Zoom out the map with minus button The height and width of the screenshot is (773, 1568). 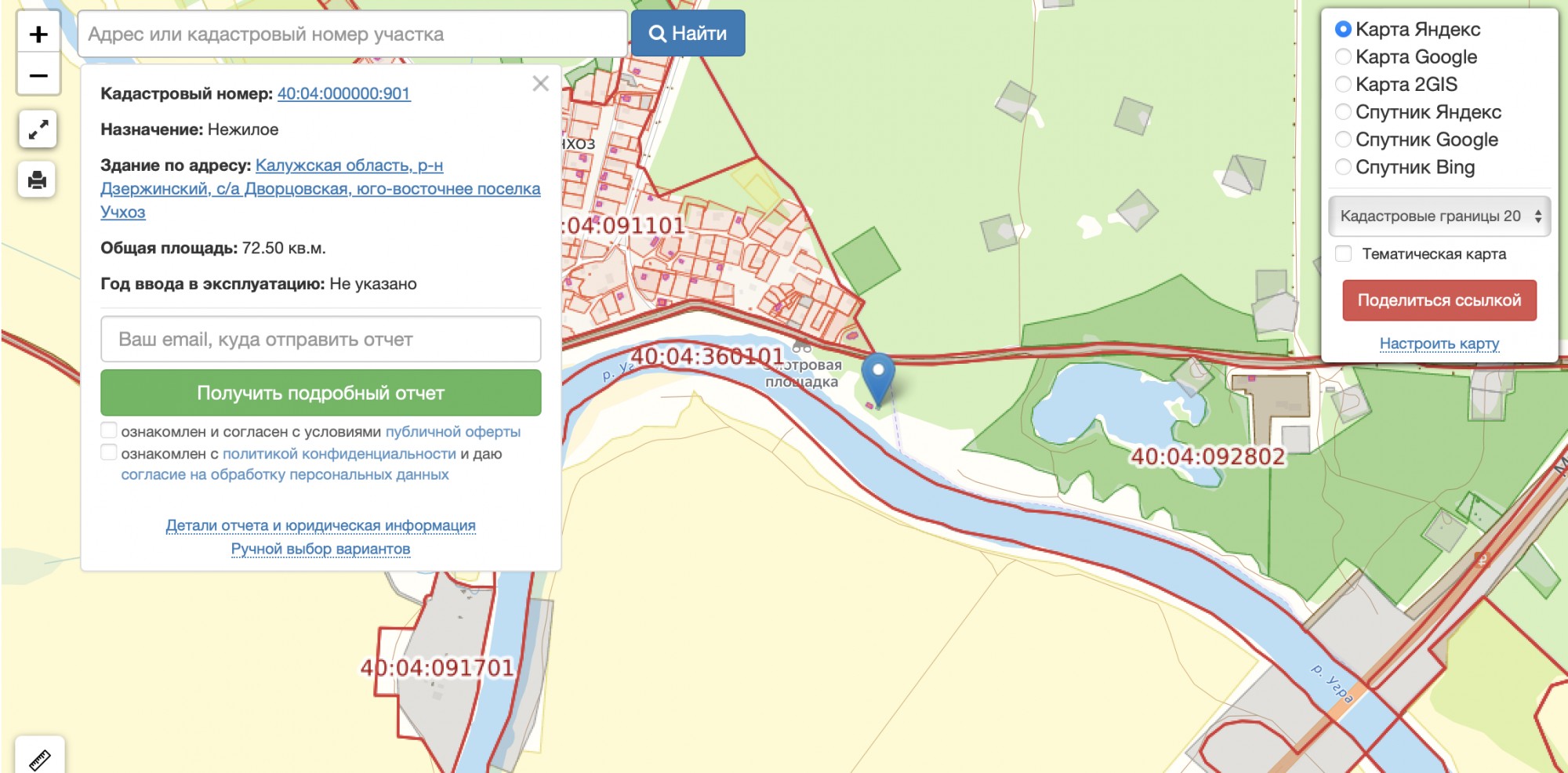pyautogui.click(x=38, y=75)
